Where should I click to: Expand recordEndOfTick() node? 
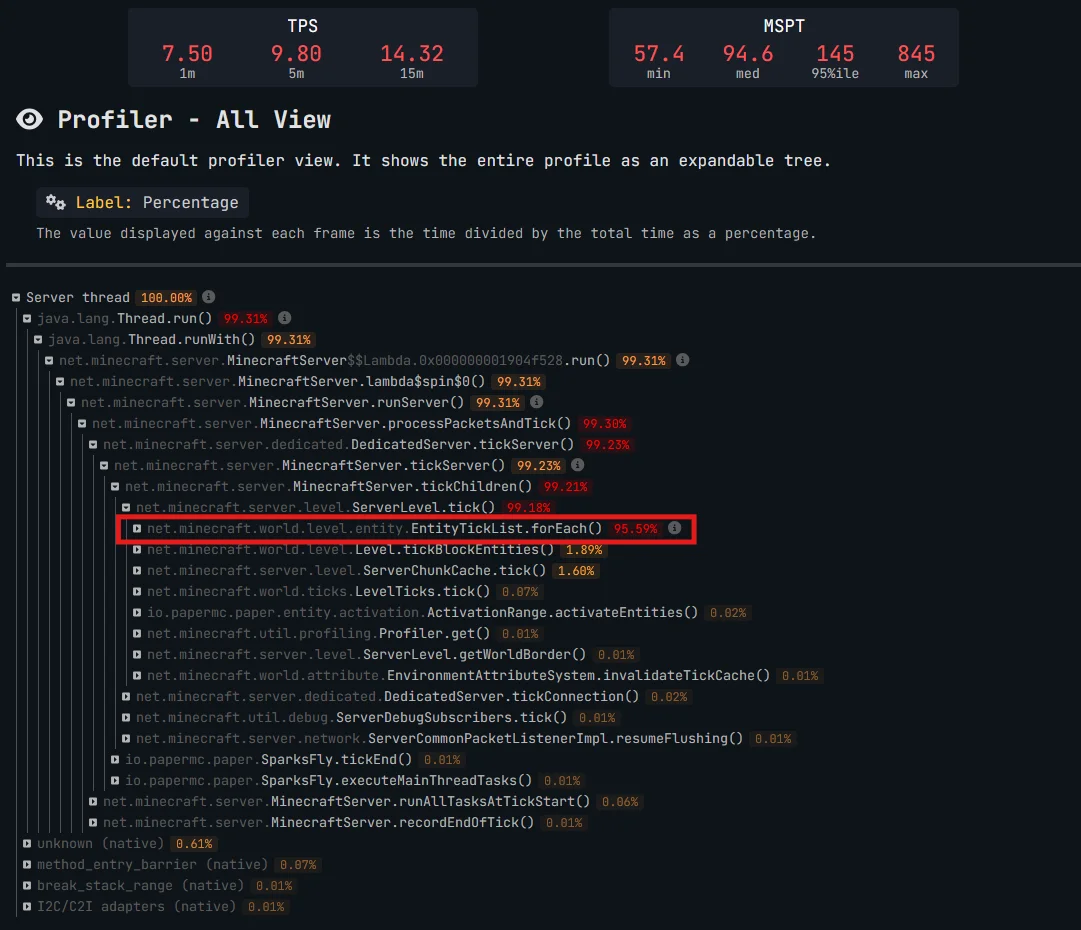point(93,823)
